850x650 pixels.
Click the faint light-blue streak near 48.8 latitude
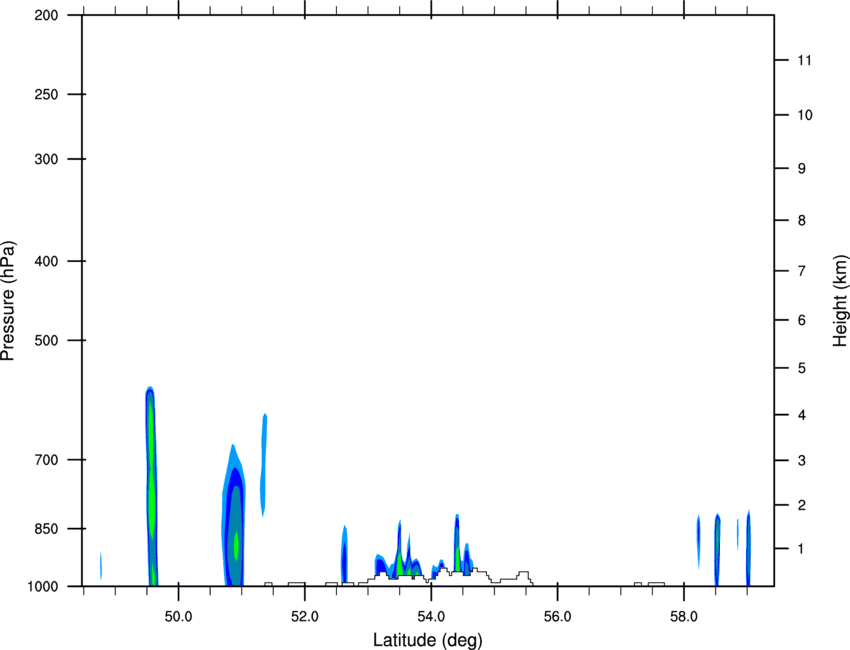[x=101, y=565]
